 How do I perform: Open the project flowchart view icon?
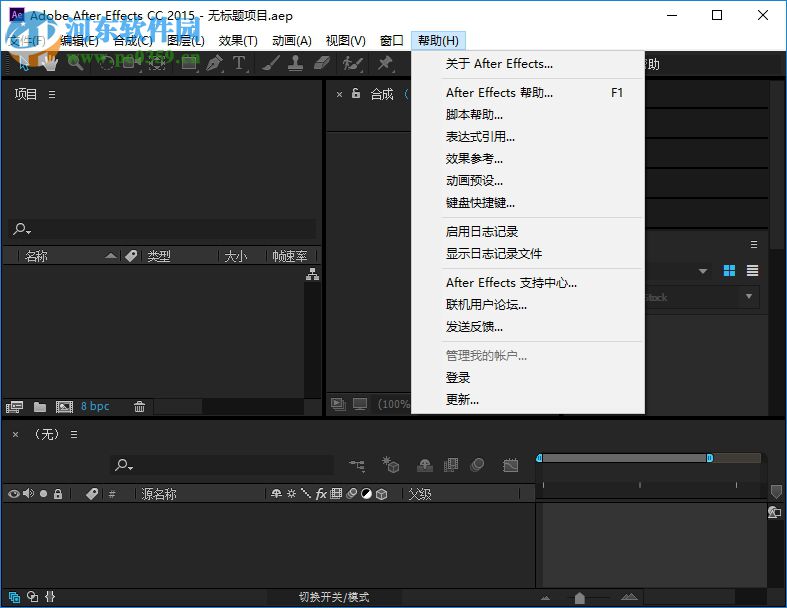pos(312,274)
